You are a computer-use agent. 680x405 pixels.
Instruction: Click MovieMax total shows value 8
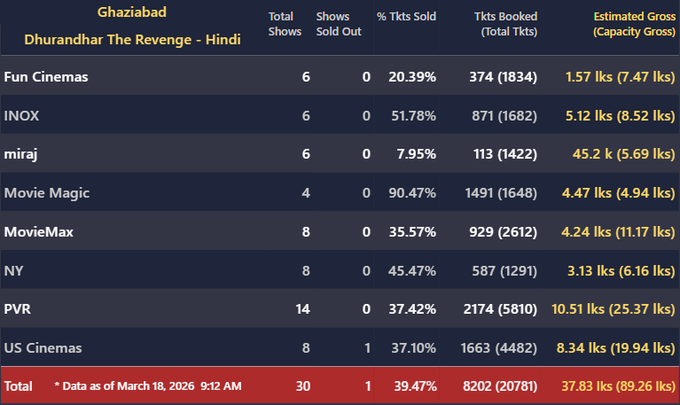[x=306, y=232]
